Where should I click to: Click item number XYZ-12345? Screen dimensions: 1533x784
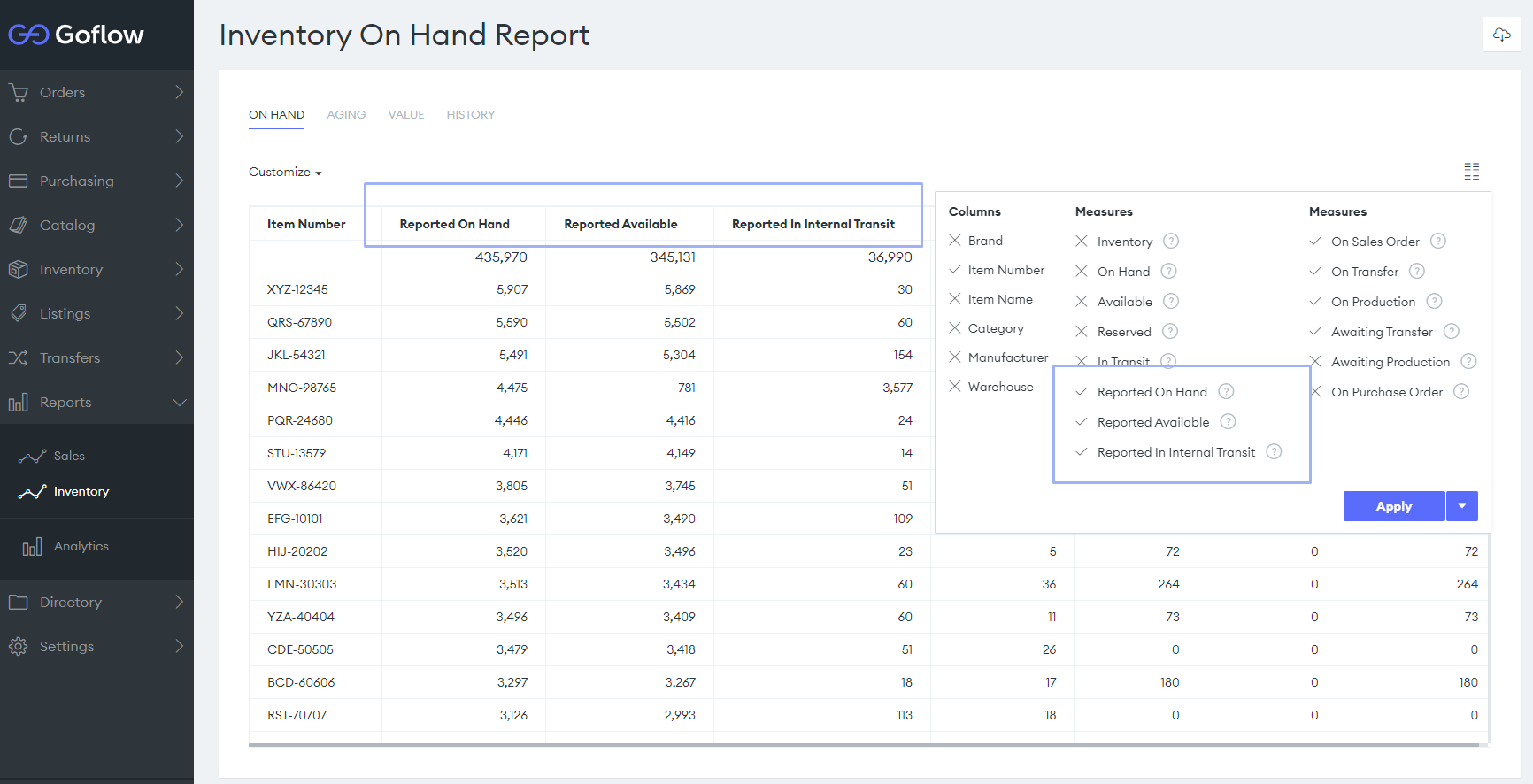pos(297,289)
